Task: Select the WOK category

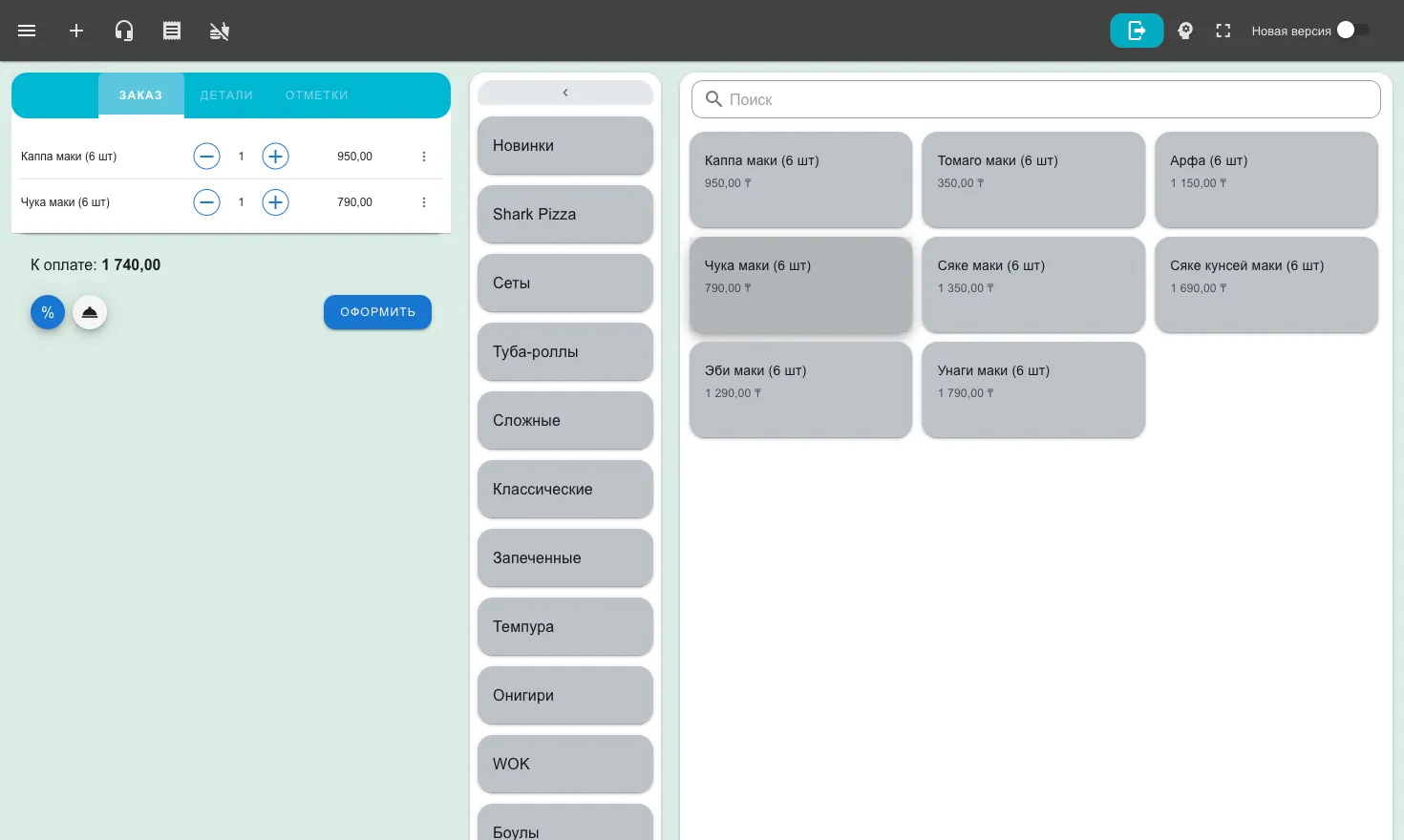Action: [x=565, y=764]
